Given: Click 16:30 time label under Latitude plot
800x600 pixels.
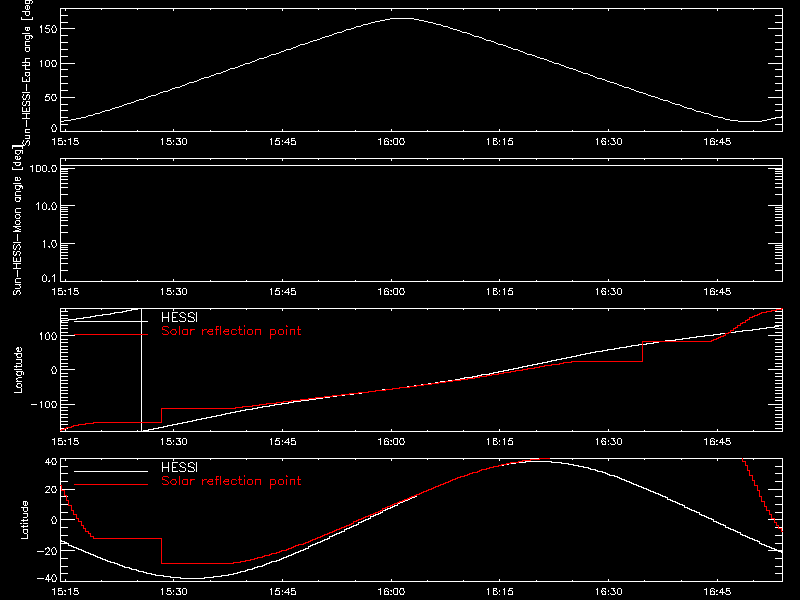Looking at the screenshot, I should click(x=609, y=592).
